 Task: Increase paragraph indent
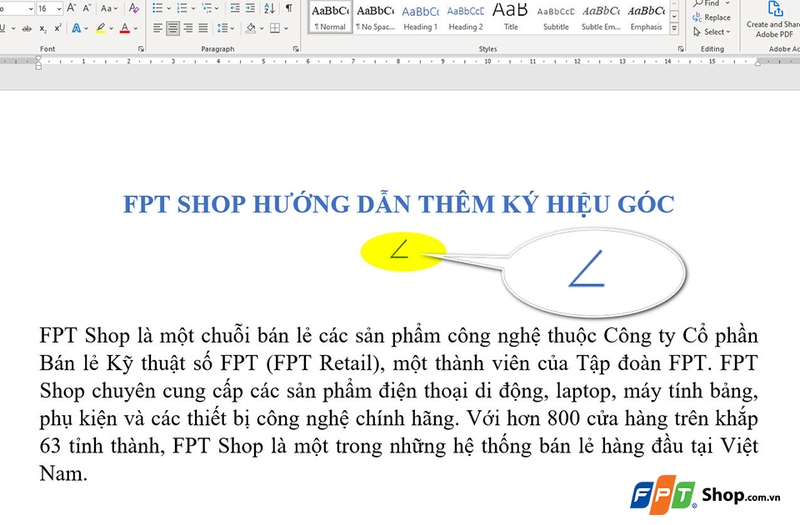250,8
